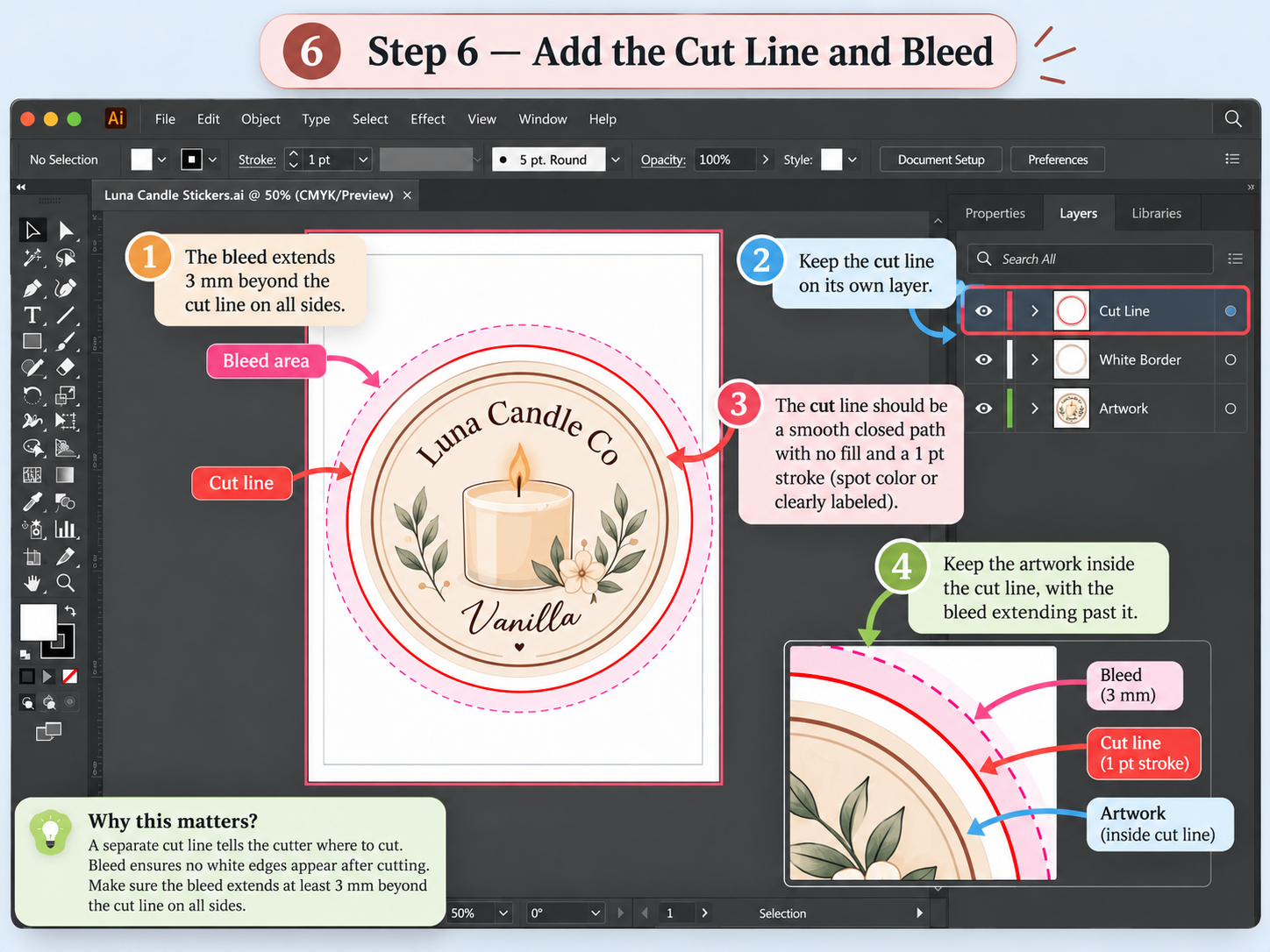Select the Pen tool

point(32,288)
